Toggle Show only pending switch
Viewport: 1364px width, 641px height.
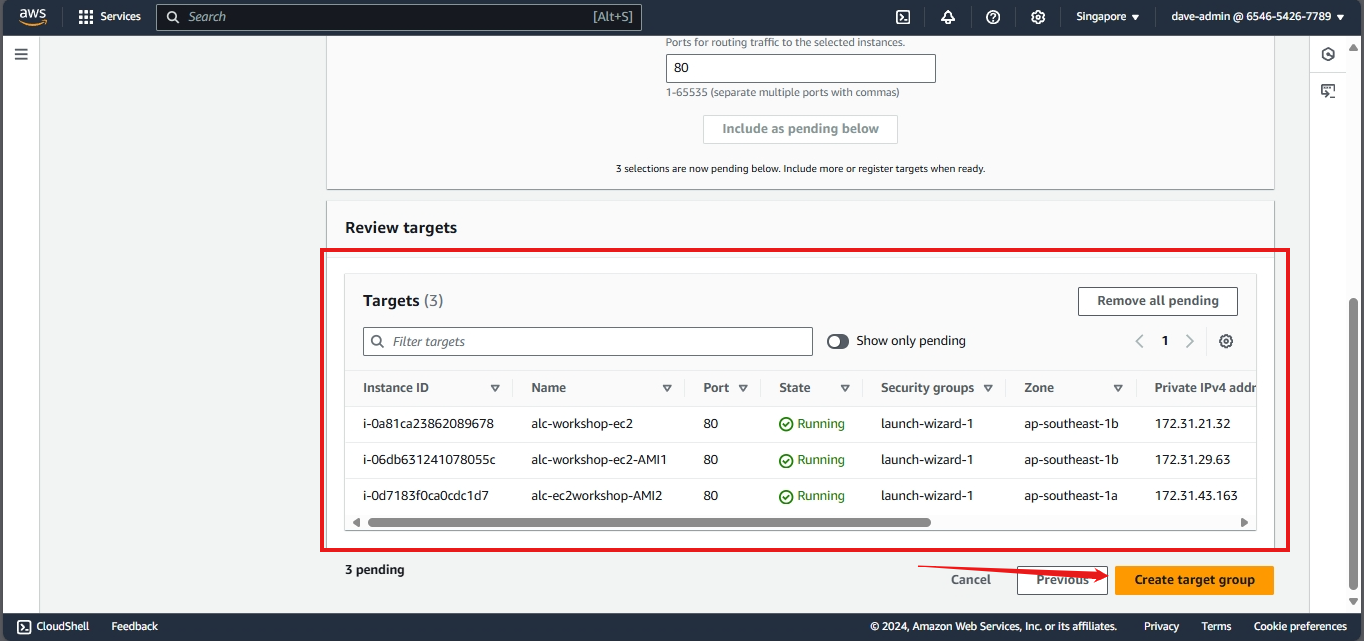(838, 341)
